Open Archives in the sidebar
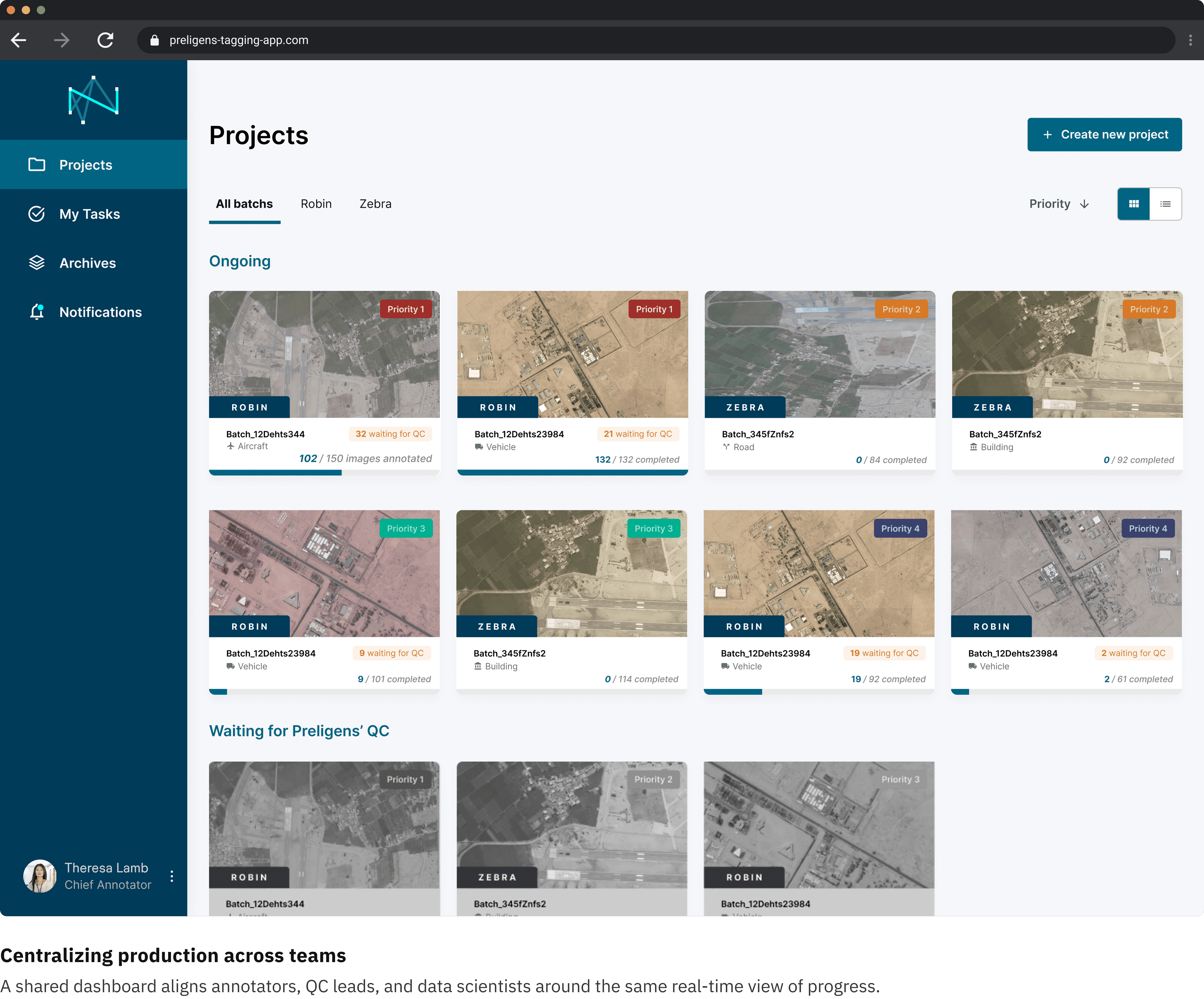Image resolution: width=1204 pixels, height=999 pixels. [87, 263]
